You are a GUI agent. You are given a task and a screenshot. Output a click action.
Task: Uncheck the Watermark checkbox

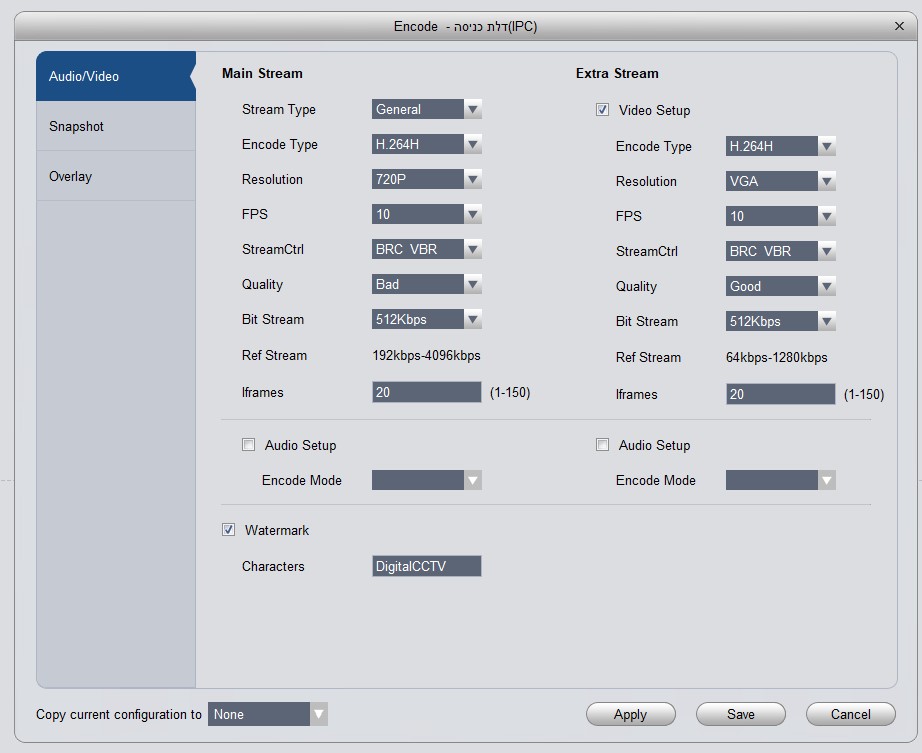tap(229, 530)
